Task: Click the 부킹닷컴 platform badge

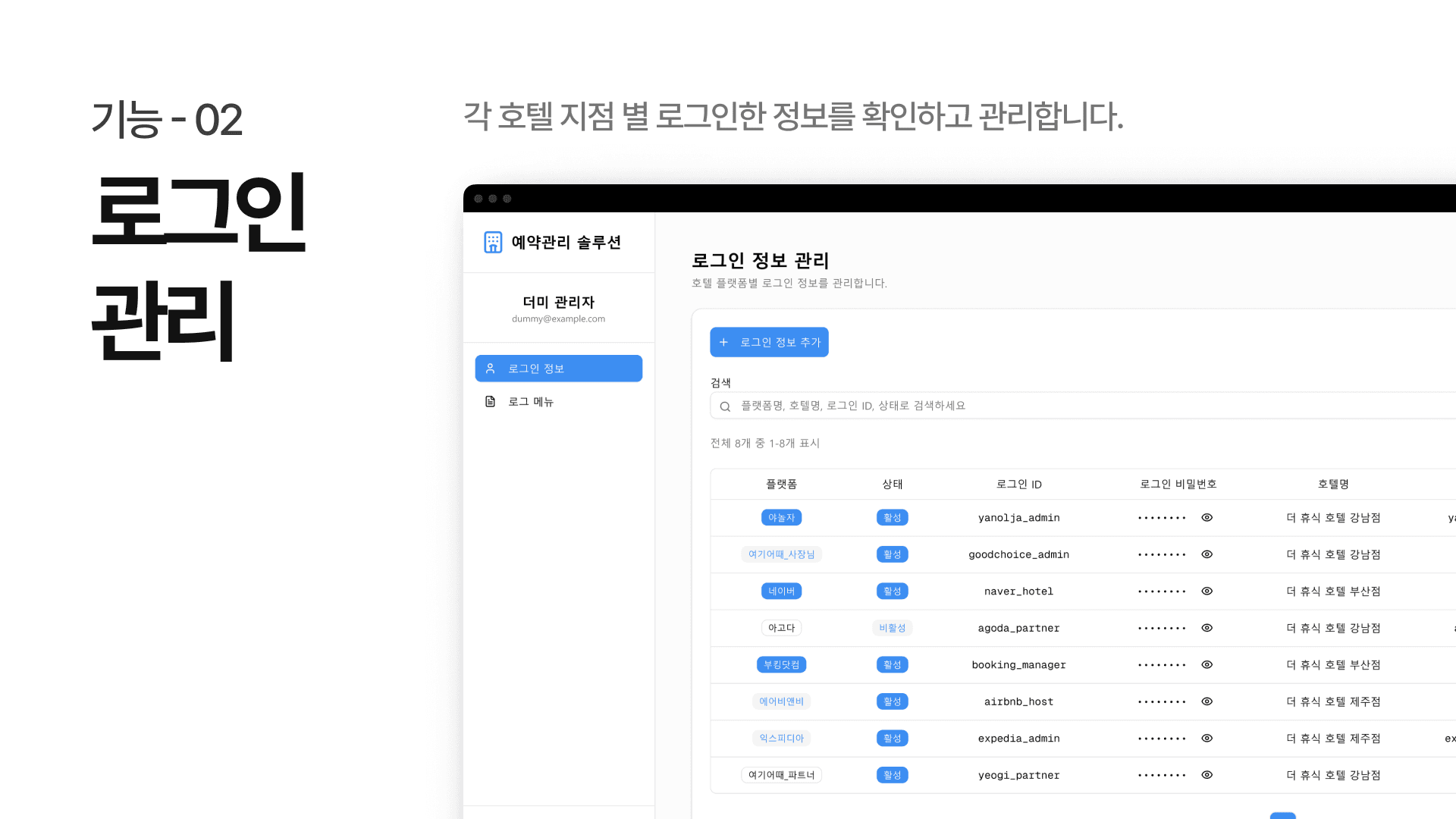Action: (x=781, y=665)
